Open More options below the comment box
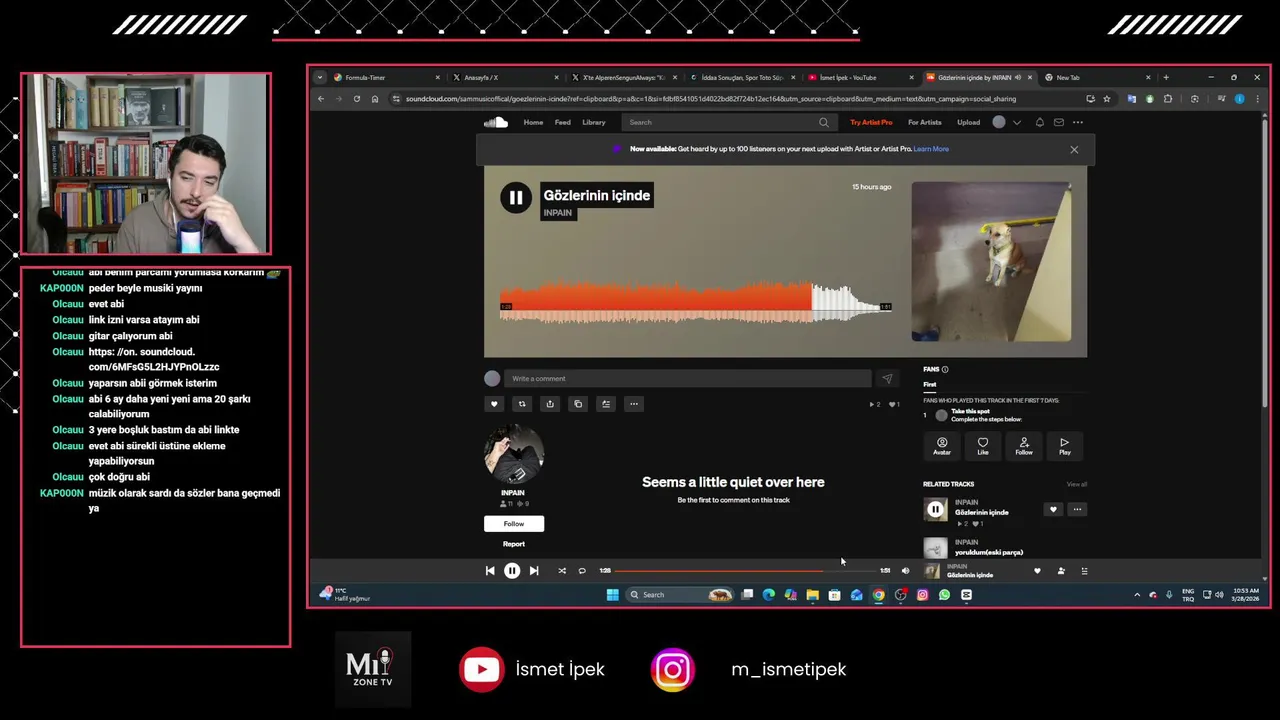This screenshot has height=720, width=1280. (633, 404)
